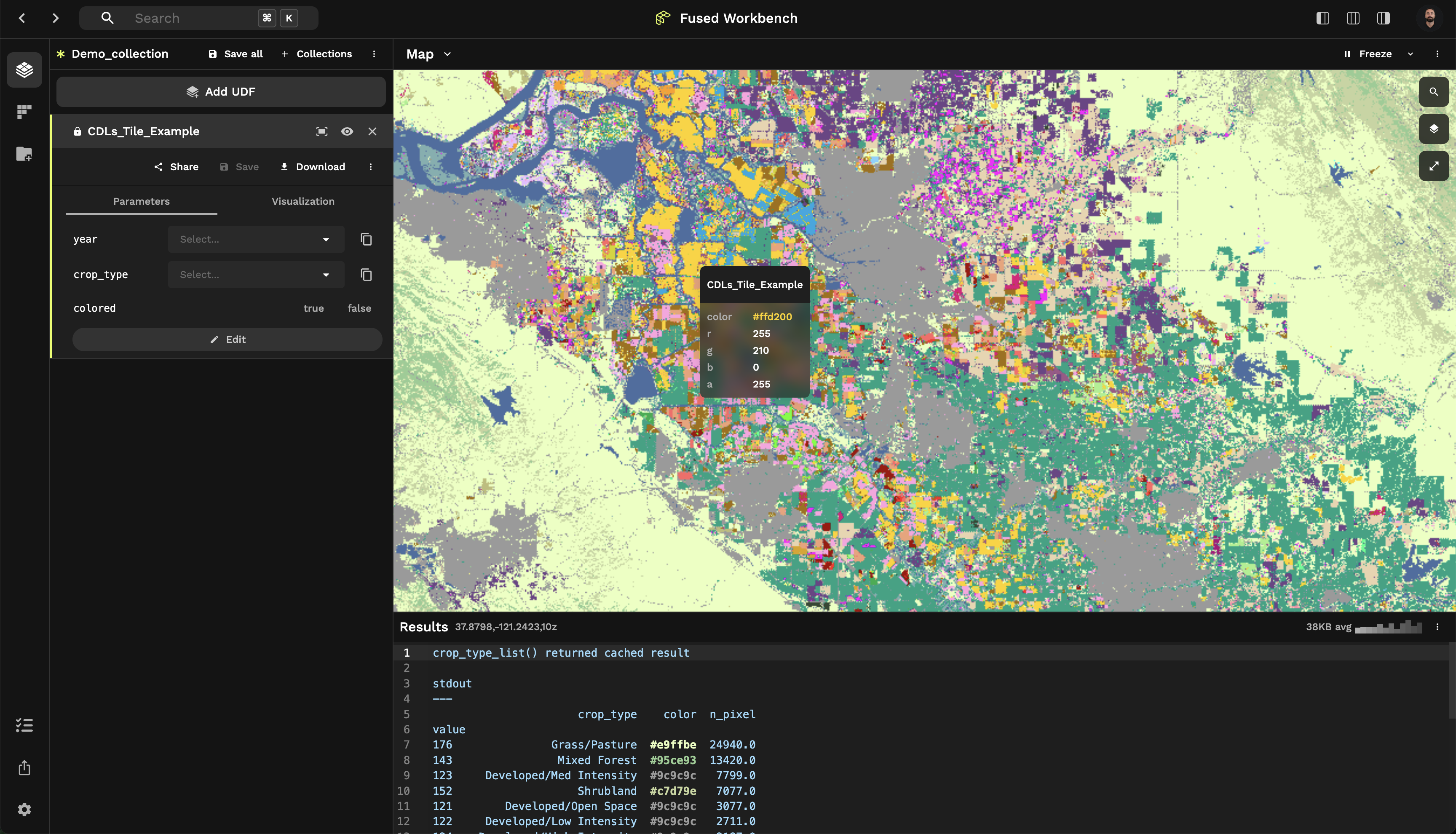Image resolution: width=1456 pixels, height=834 pixels.
Task: Click the share export sidebar icon
Action: point(24,767)
